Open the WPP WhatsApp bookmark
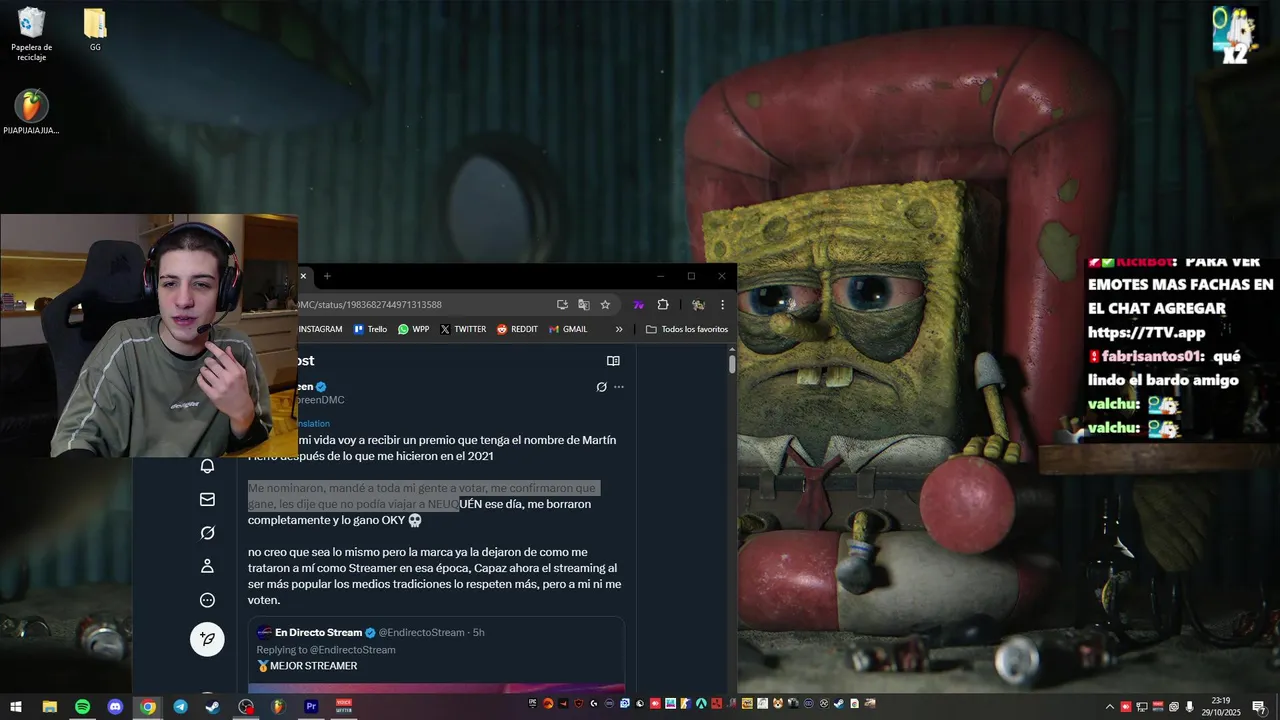The width and height of the screenshot is (1280, 720). [x=413, y=329]
